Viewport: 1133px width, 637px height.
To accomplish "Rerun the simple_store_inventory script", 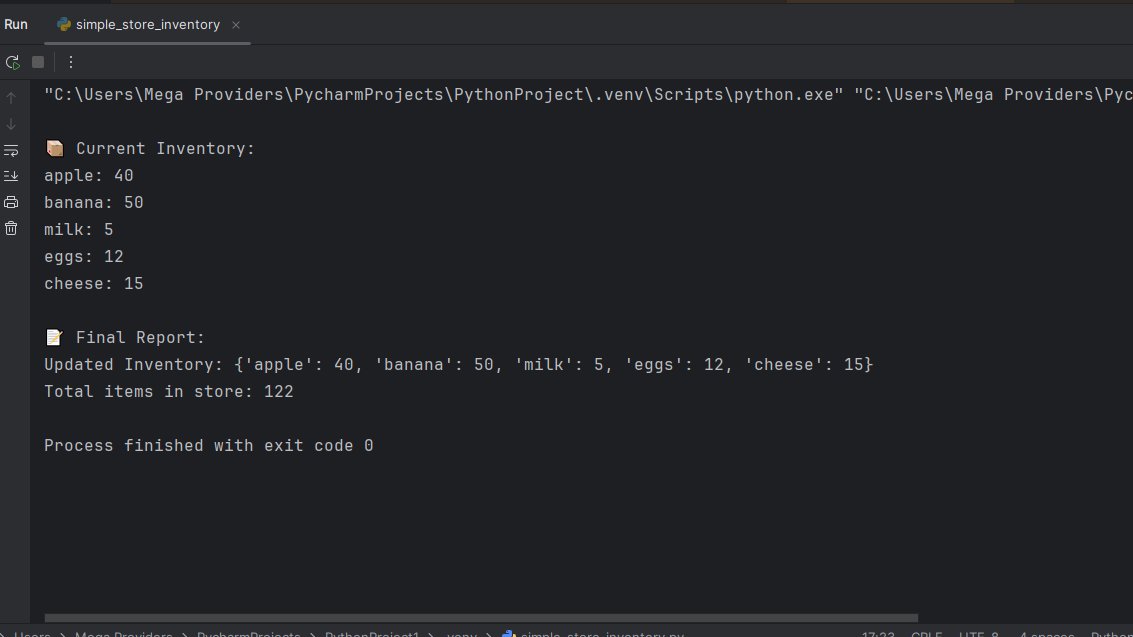I will pos(13,62).
